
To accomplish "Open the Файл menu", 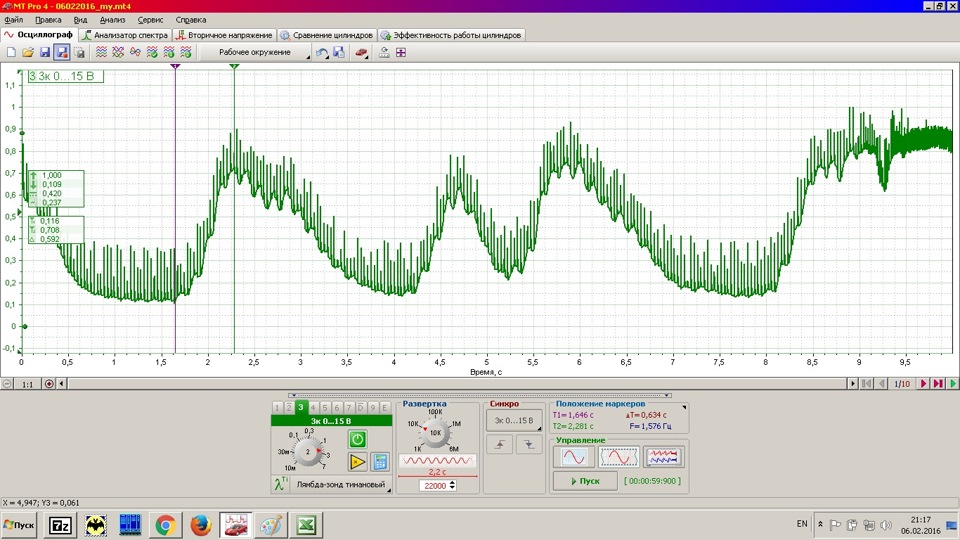I will [13, 20].
